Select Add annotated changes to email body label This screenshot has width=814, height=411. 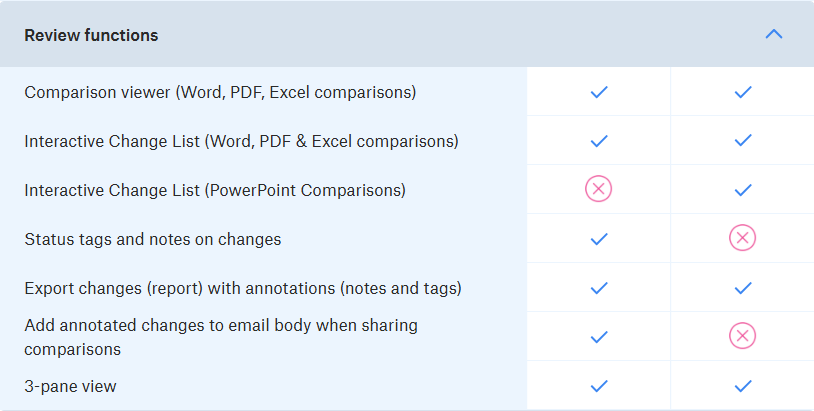[221, 337]
